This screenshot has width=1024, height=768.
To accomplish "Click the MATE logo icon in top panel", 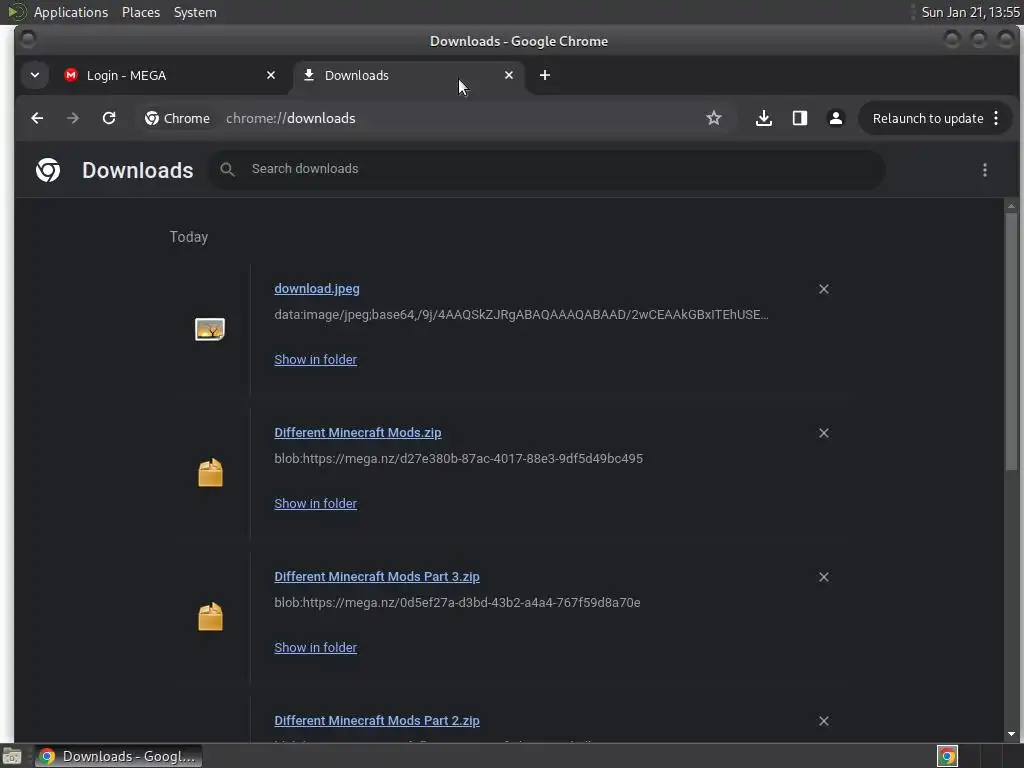I will click(16, 12).
